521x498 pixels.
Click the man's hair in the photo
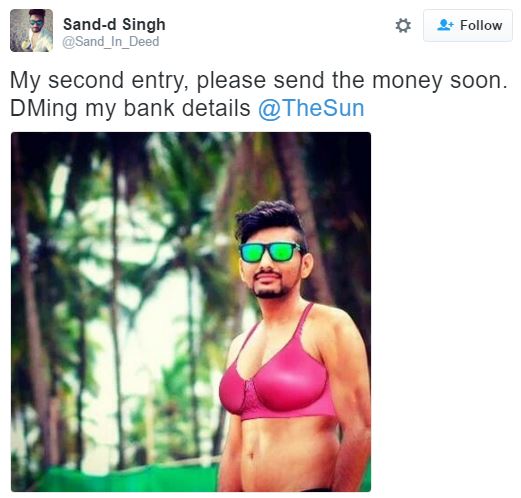(x=270, y=218)
